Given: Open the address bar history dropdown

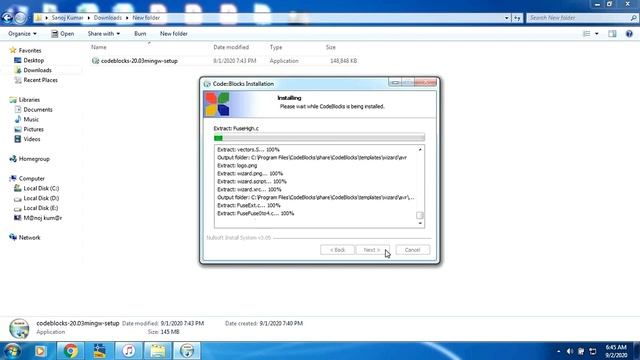Looking at the screenshot, I should click(507, 18).
